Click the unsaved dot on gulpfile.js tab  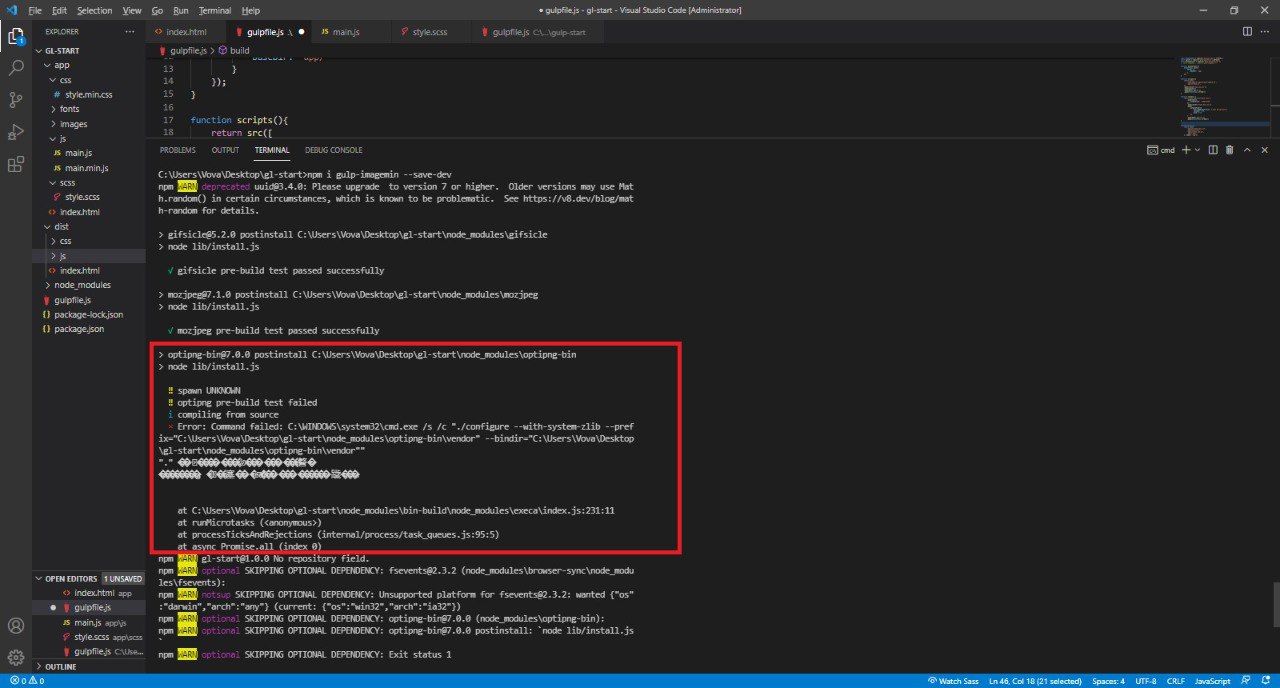301,32
